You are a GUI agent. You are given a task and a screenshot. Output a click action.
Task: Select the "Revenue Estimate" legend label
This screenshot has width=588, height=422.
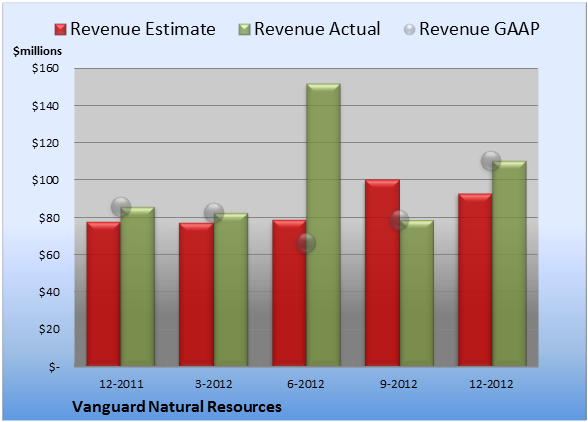(x=143, y=29)
